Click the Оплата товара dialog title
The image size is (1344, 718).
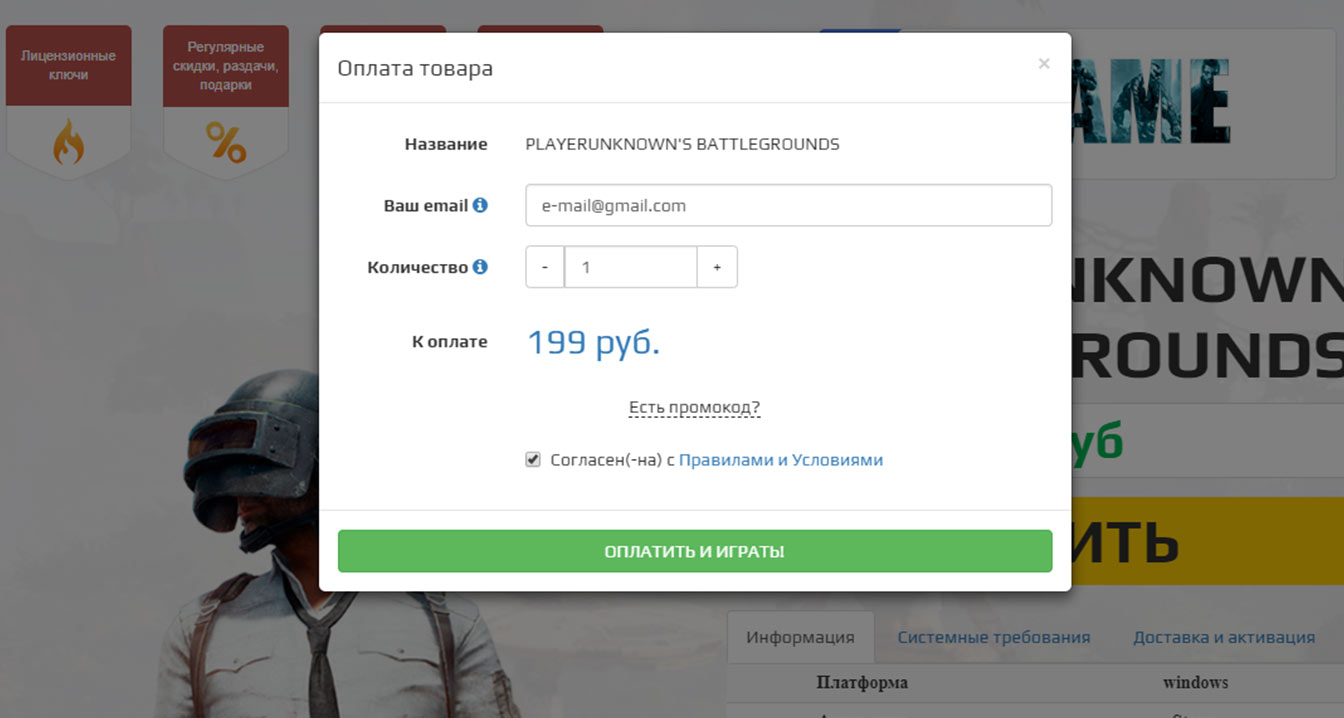coord(415,69)
